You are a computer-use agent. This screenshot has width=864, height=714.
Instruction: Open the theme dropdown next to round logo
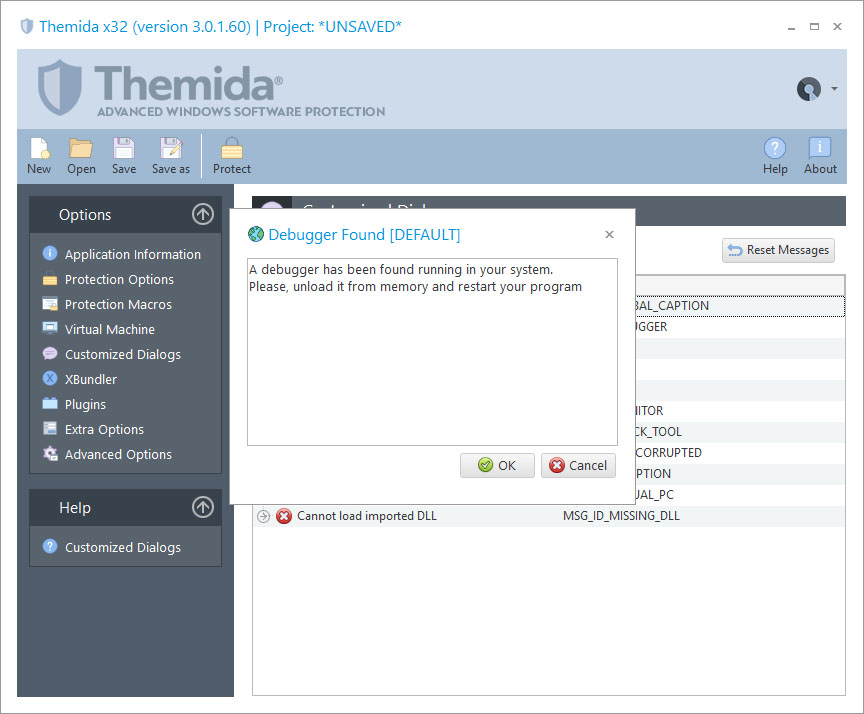click(x=834, y=89)
